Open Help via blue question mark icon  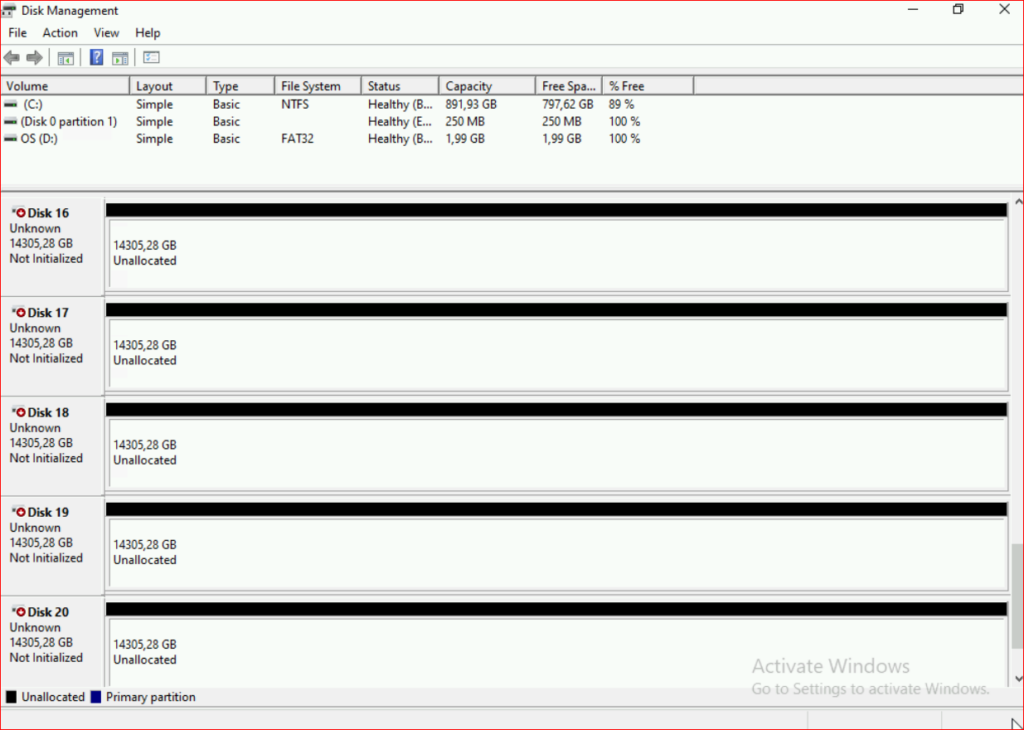coord(97,58)
